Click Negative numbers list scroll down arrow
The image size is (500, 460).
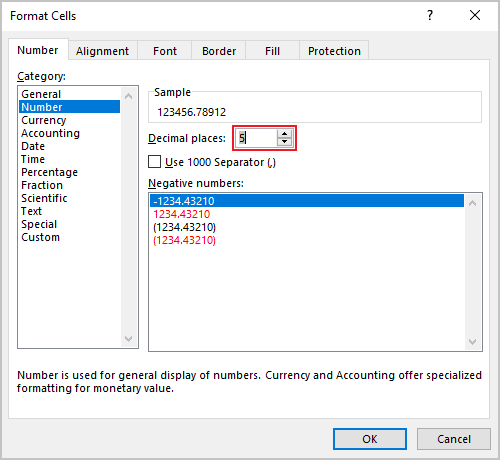coord(473,342)
